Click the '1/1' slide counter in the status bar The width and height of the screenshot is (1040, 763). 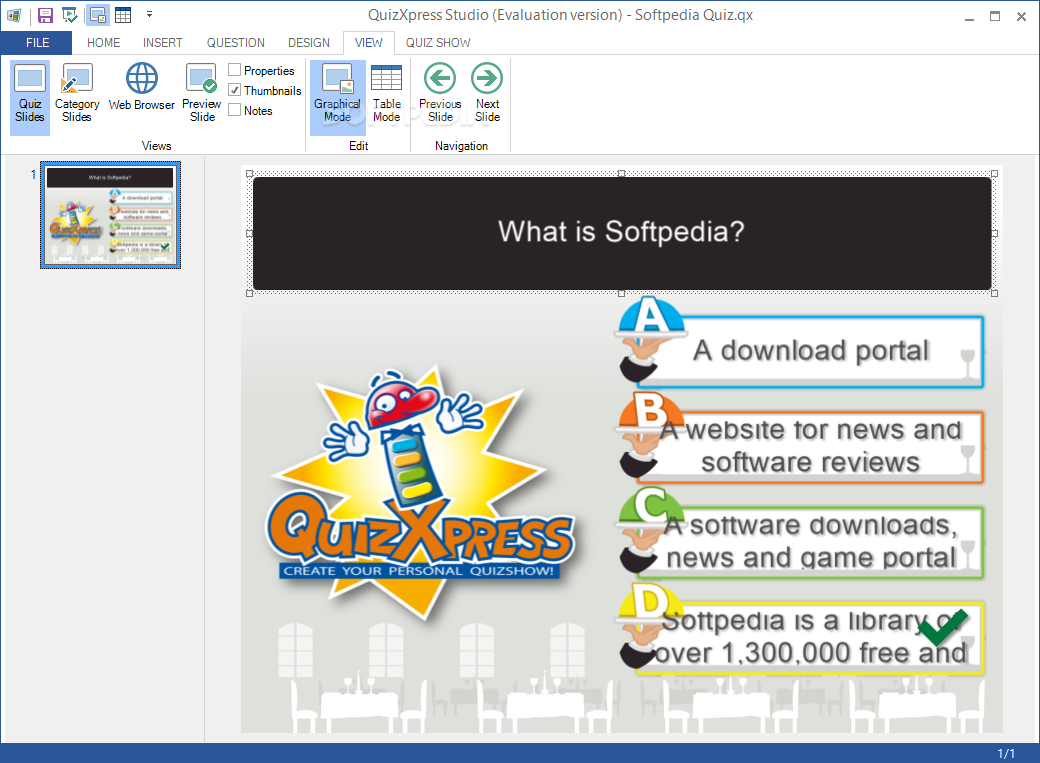[1006, 754]
